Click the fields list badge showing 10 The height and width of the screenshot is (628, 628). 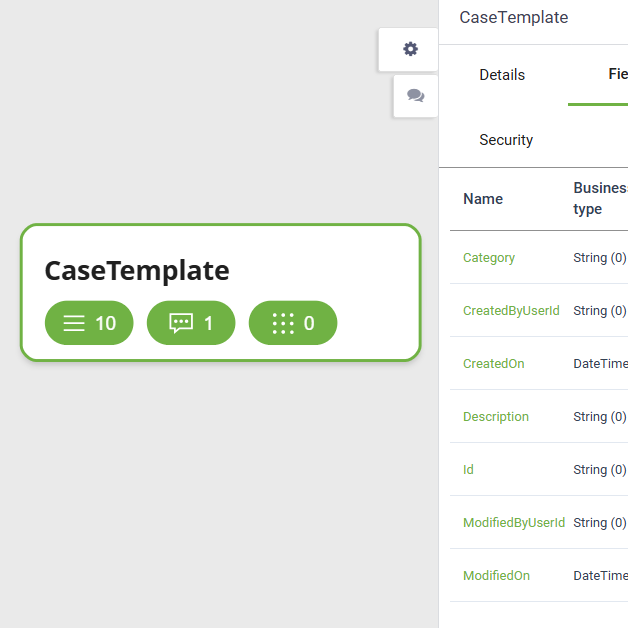tap(89, 323)
